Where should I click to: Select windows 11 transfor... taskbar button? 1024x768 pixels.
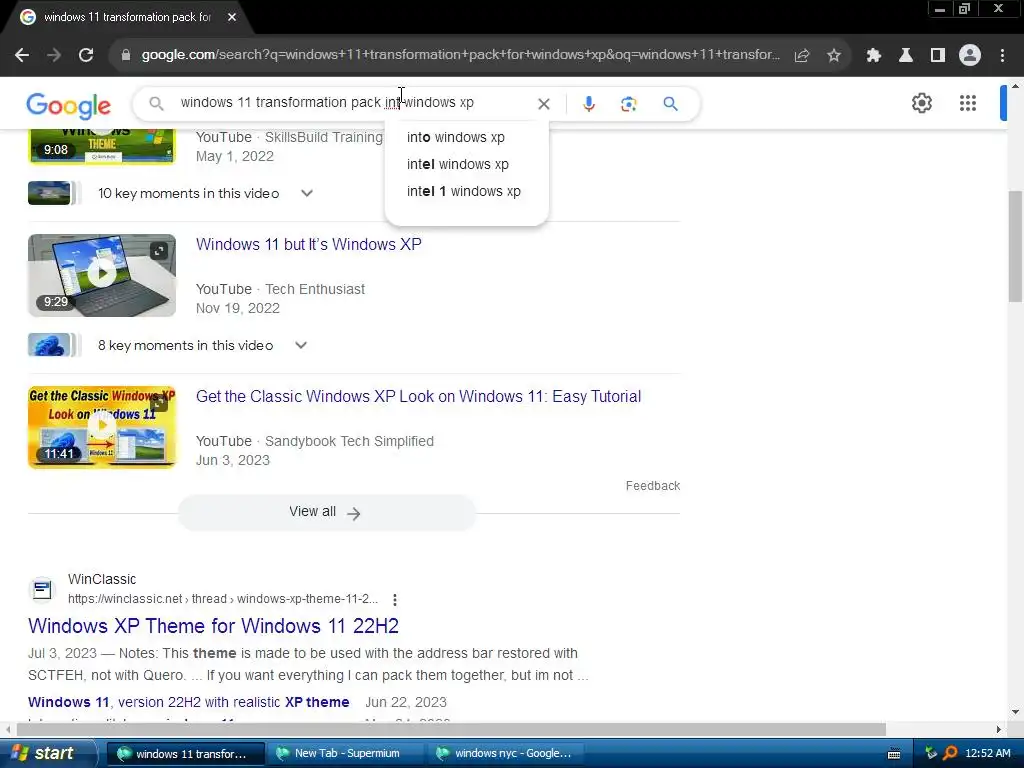point(185,754)
